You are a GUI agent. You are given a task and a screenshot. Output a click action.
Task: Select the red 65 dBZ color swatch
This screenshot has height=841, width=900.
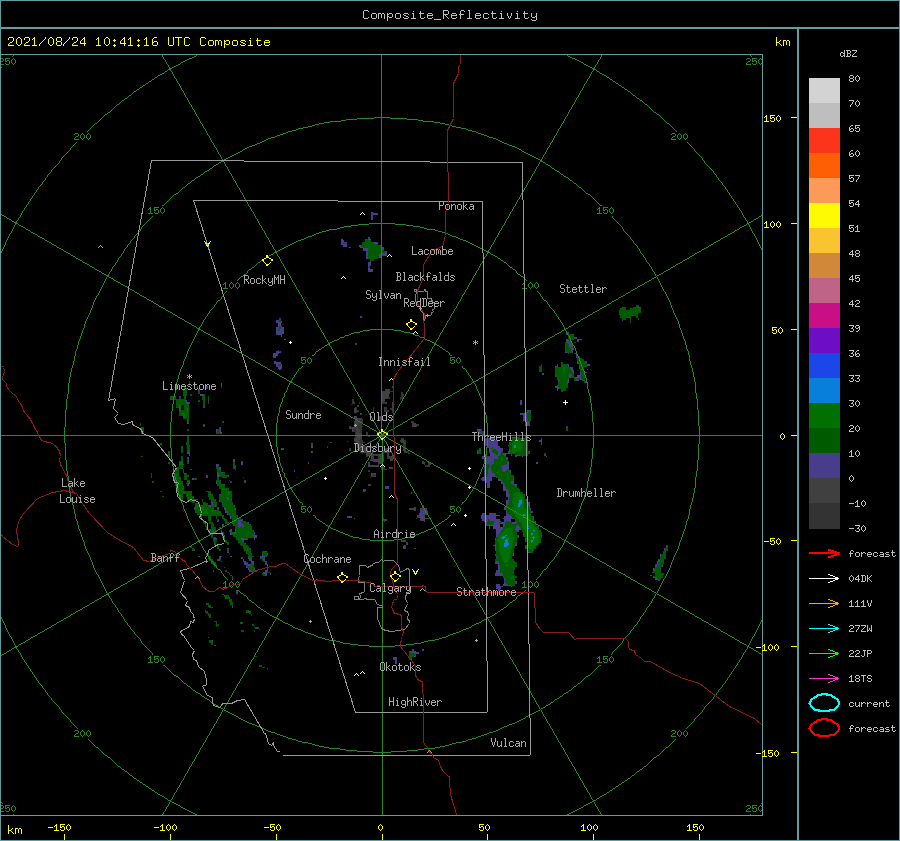(824, 141)
